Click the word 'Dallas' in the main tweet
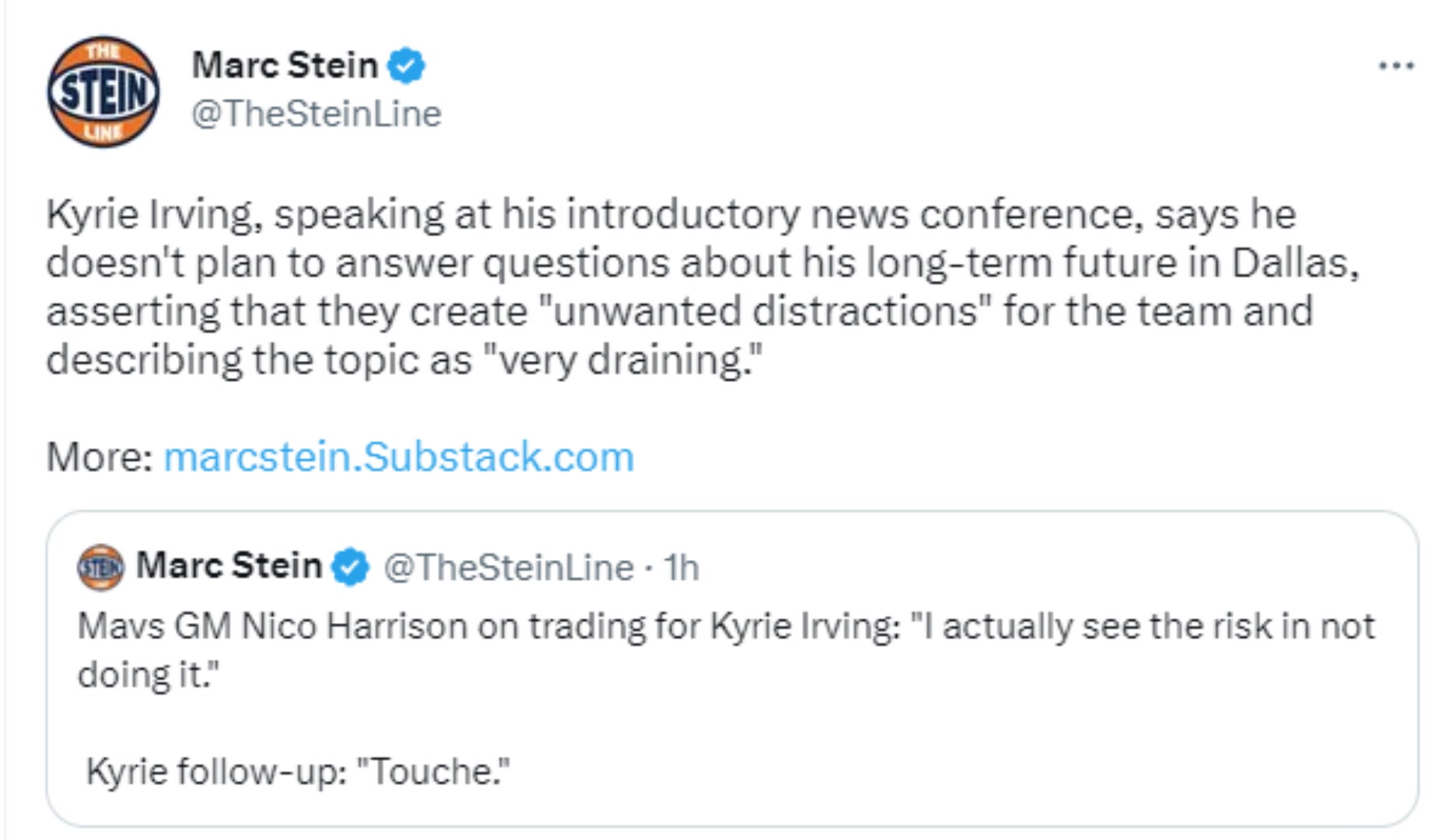Screen dimensions: 1436x840 (x=1294, y=263)
